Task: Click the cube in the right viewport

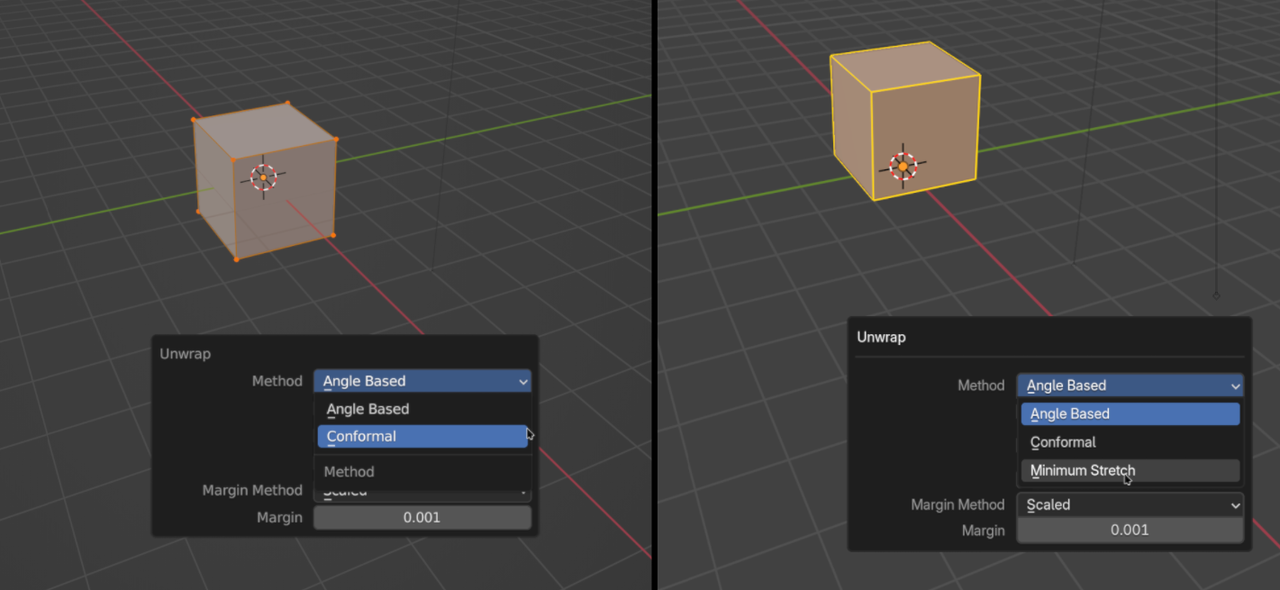Action: [x=903, y=120]
